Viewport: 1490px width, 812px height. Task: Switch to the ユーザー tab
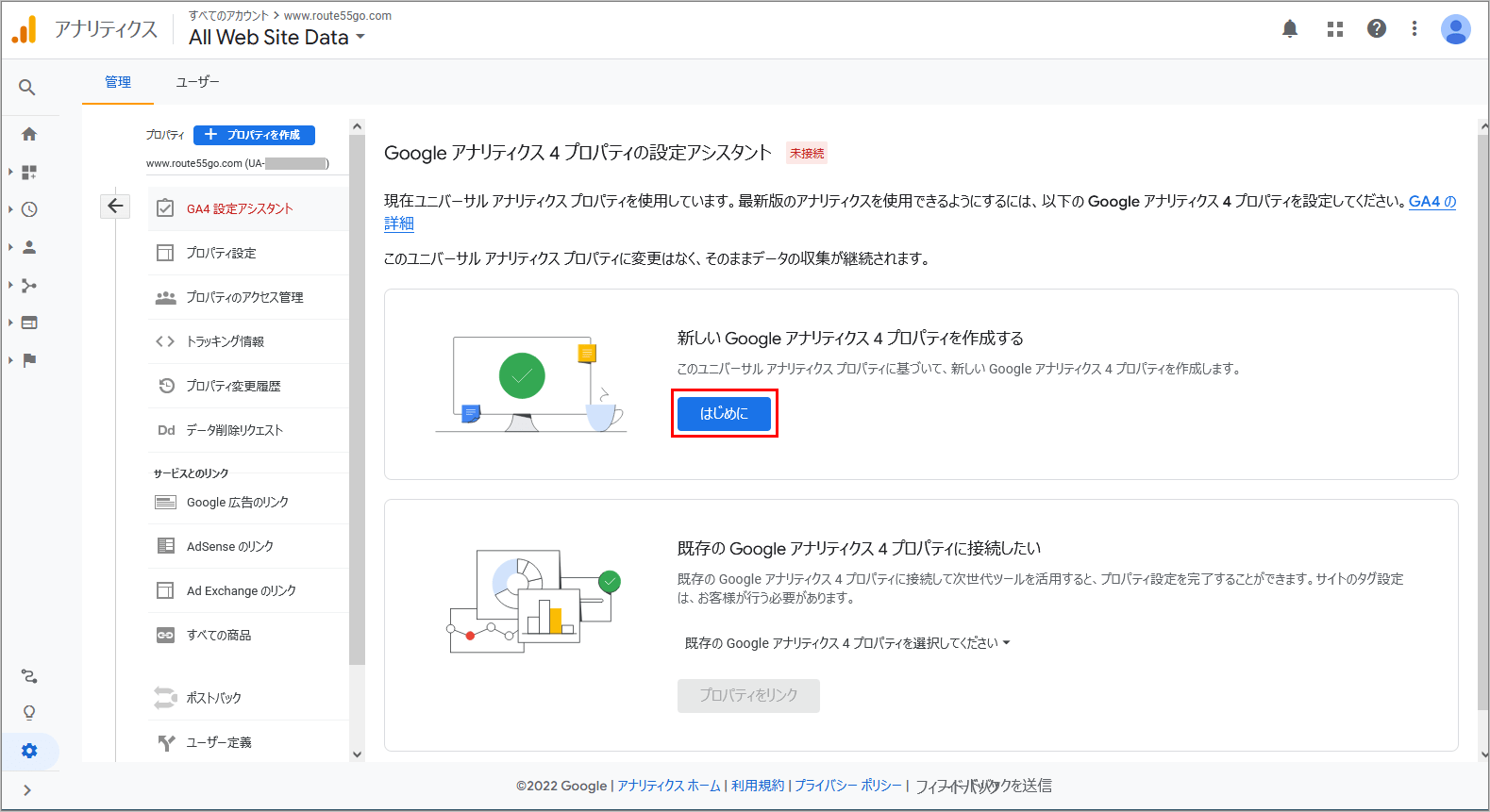point(197,82)
